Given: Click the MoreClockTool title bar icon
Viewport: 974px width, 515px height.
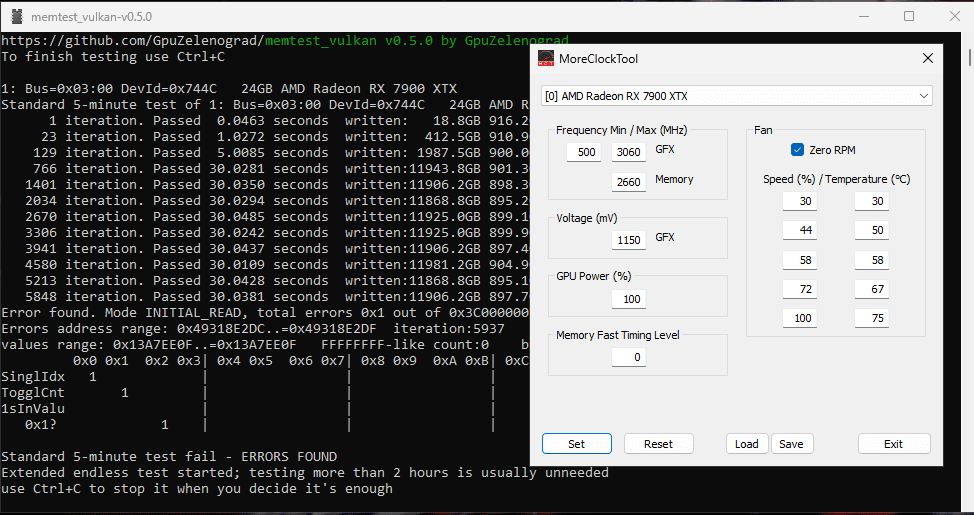Looking at the screenshot, I should coord(546,59).
